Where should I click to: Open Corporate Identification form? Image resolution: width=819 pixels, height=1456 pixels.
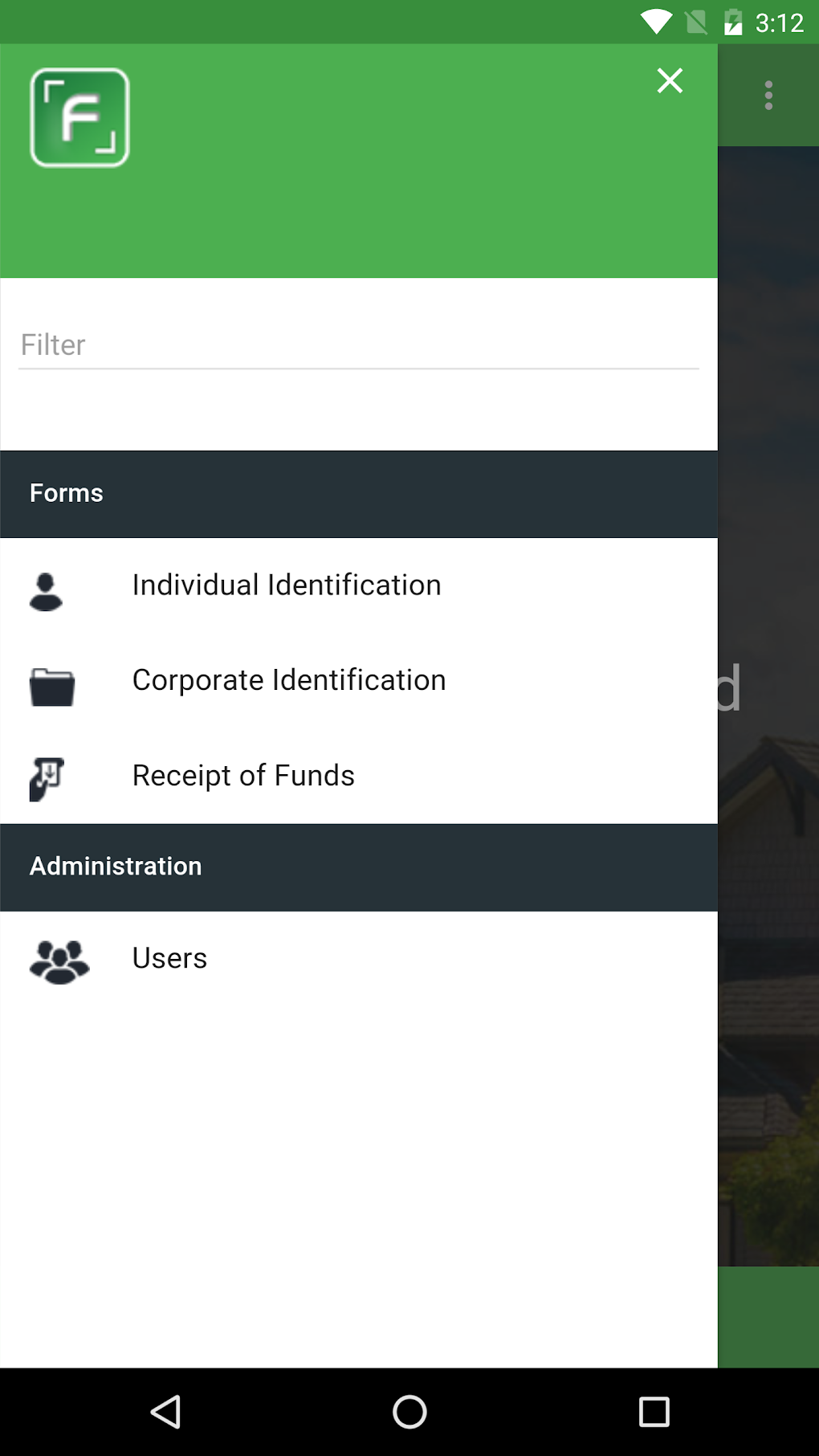(x=289, y=680)
